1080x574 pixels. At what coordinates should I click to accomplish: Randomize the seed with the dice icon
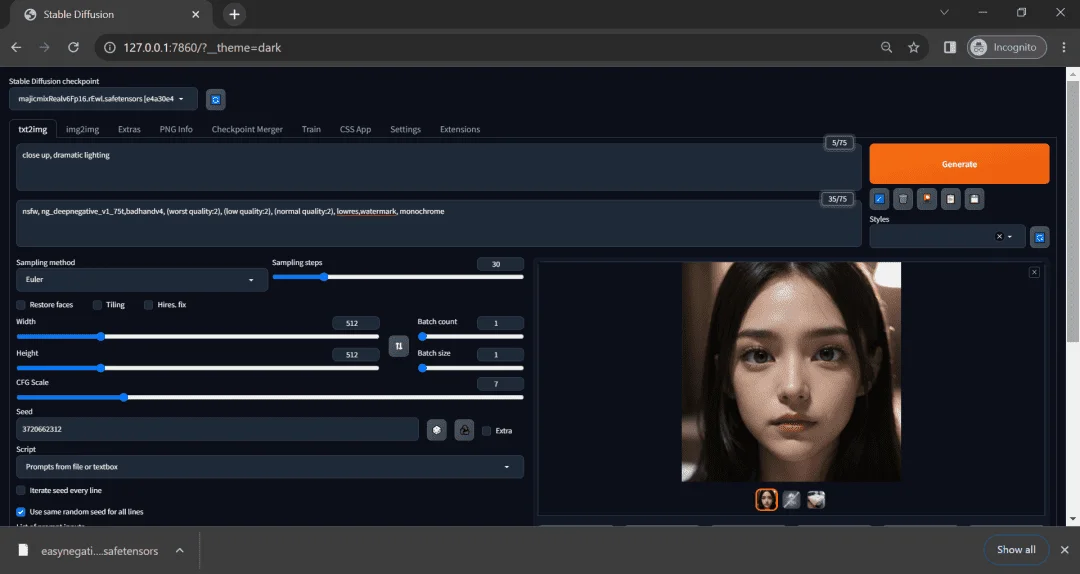point(437,430)
